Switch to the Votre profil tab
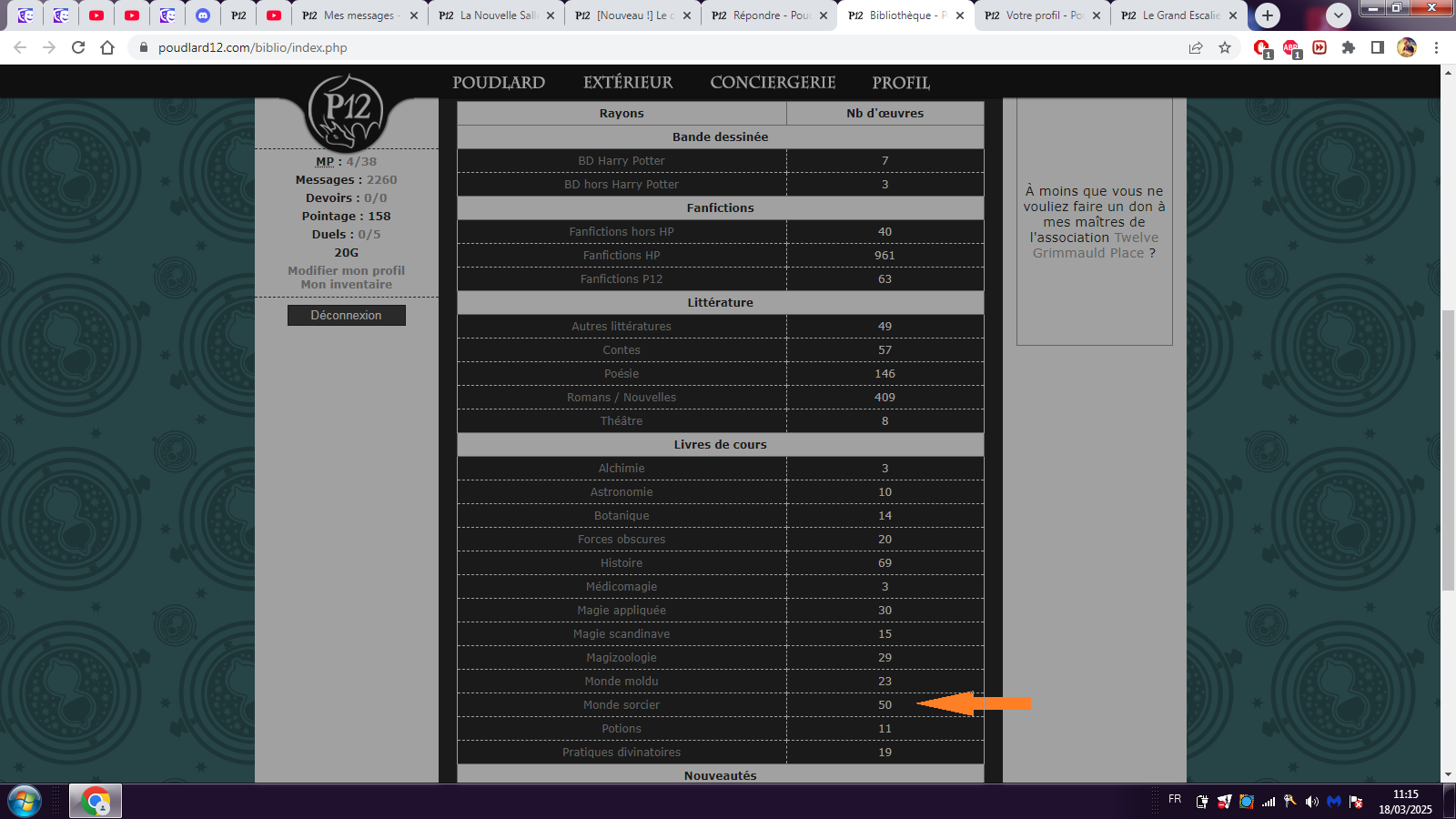 [1043, 15]
